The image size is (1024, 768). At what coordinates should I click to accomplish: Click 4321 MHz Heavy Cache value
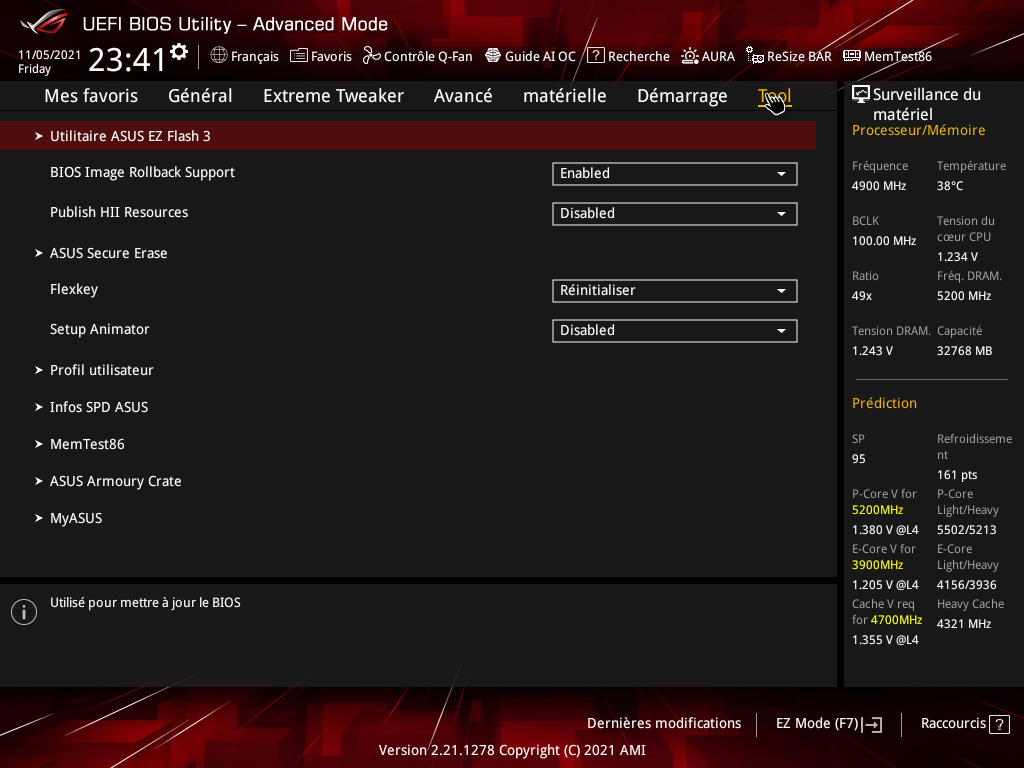[963, 624]
